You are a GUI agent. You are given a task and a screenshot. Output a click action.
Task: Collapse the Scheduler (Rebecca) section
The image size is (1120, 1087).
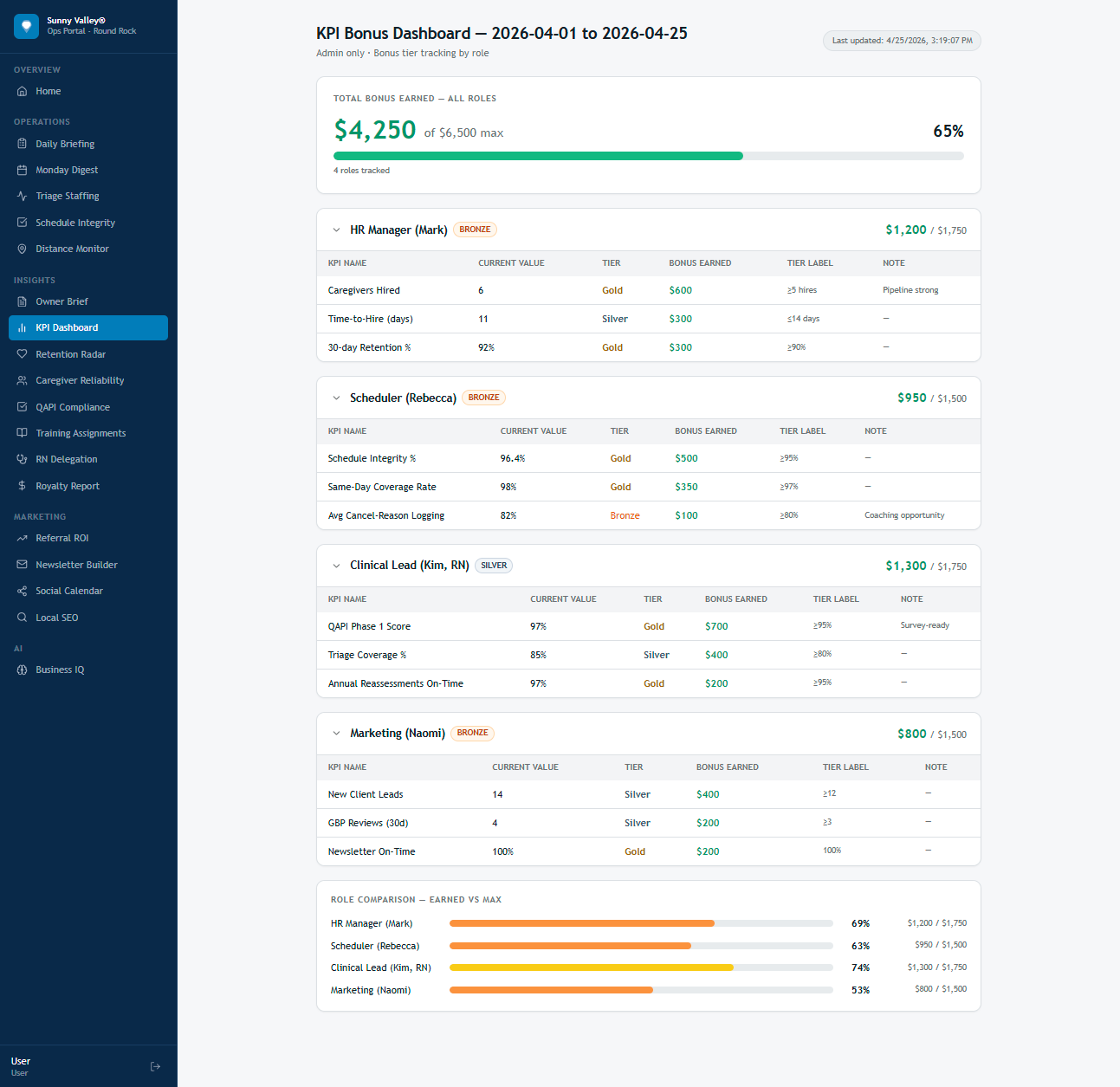coord(337,398)
